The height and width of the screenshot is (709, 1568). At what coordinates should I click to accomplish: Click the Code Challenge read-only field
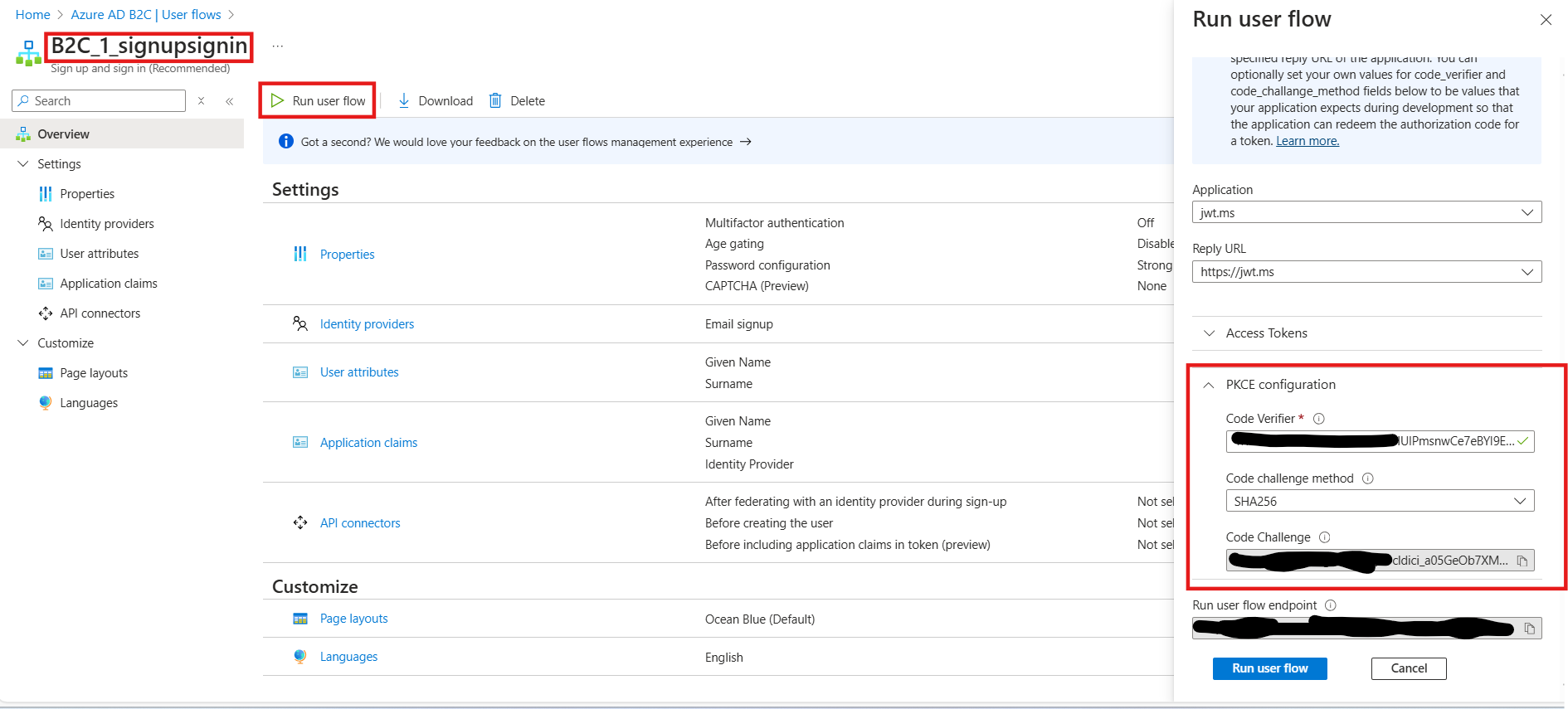(x=1380, y=561)
